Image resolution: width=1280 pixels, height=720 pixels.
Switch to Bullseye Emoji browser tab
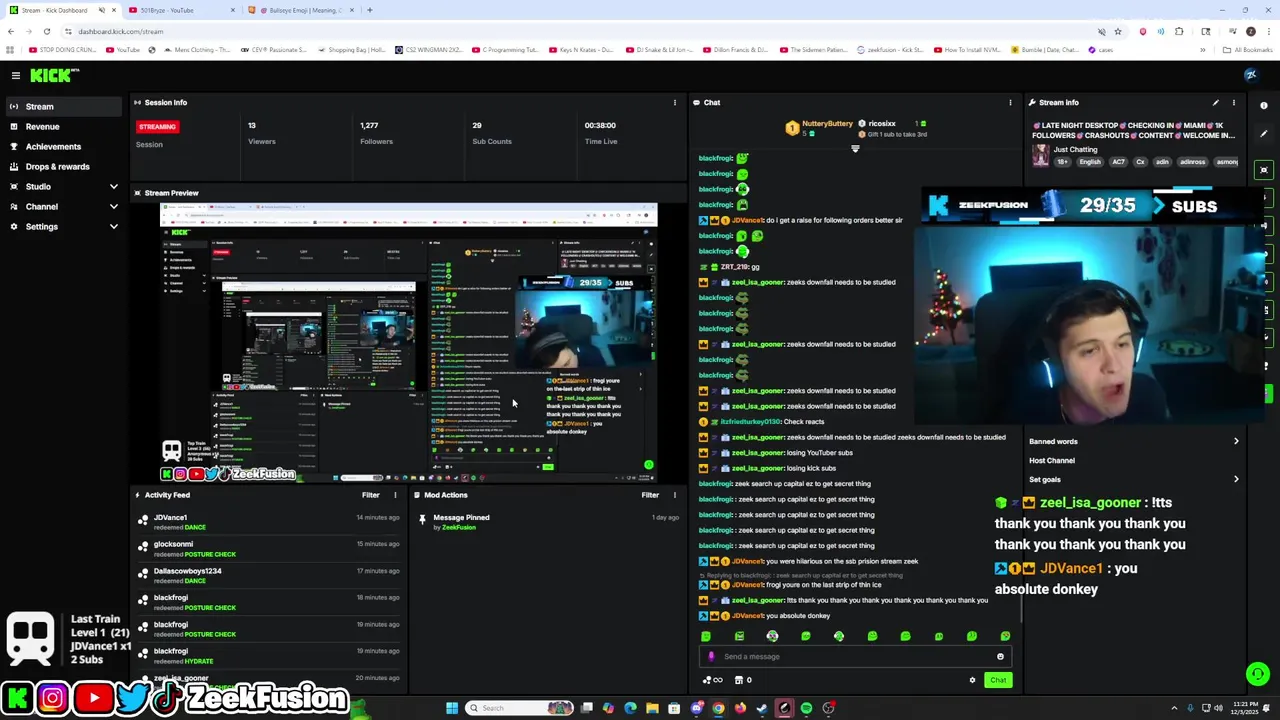300,10
